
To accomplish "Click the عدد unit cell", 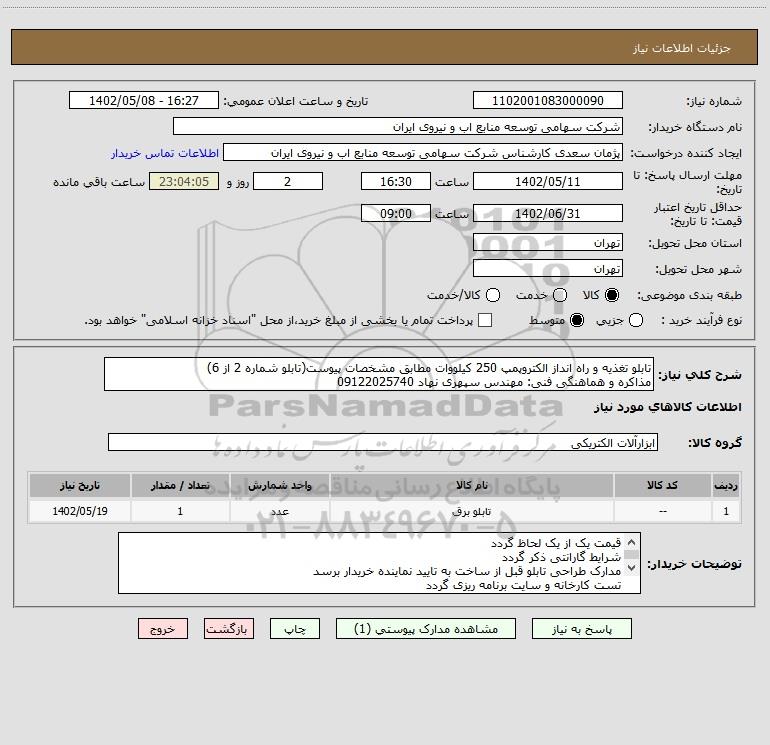I will tap(279, 511).
